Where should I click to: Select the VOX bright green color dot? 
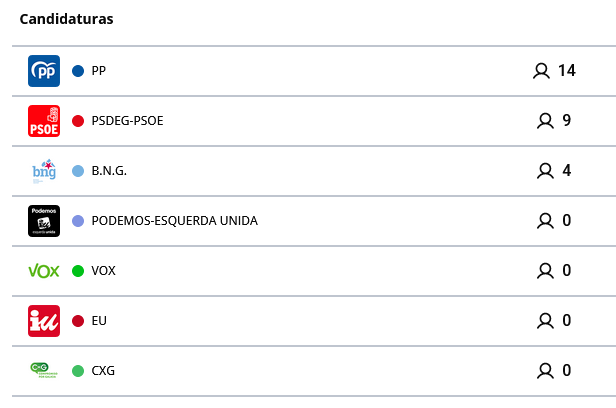pyautogui.click(x=78, y=271)
